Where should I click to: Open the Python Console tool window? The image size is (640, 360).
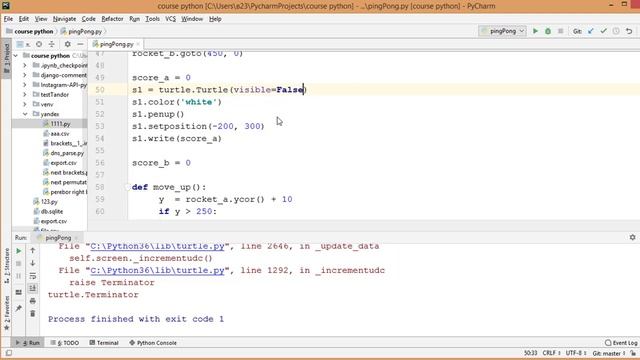pyautogui.click(x=153, y=343)
